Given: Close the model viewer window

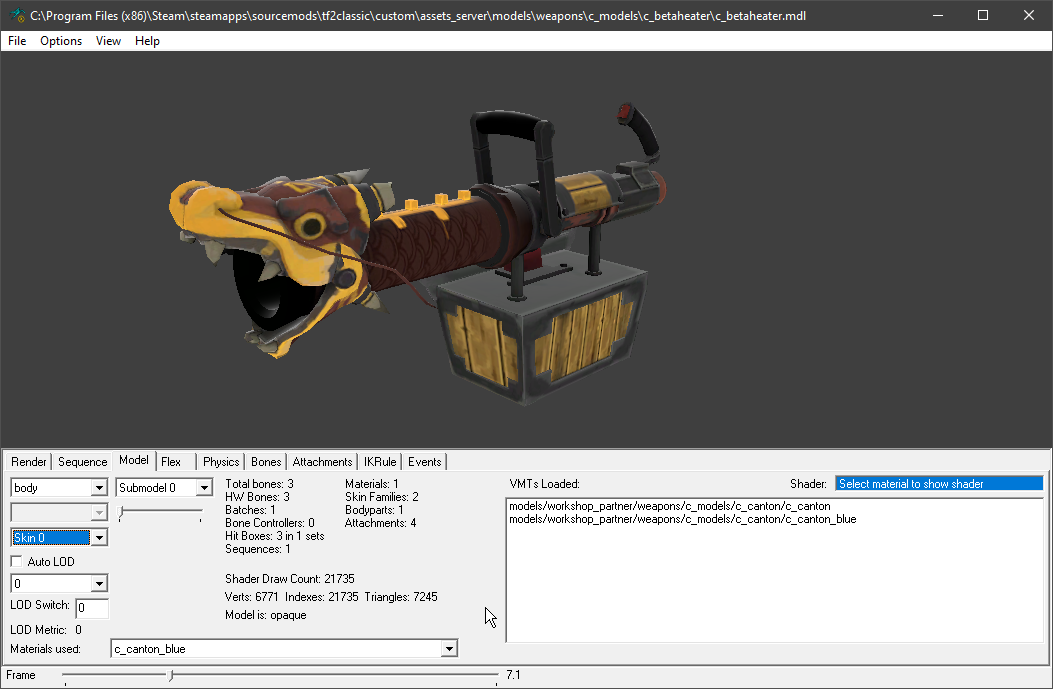Looking at the screenshot, I should point(1029,15).
